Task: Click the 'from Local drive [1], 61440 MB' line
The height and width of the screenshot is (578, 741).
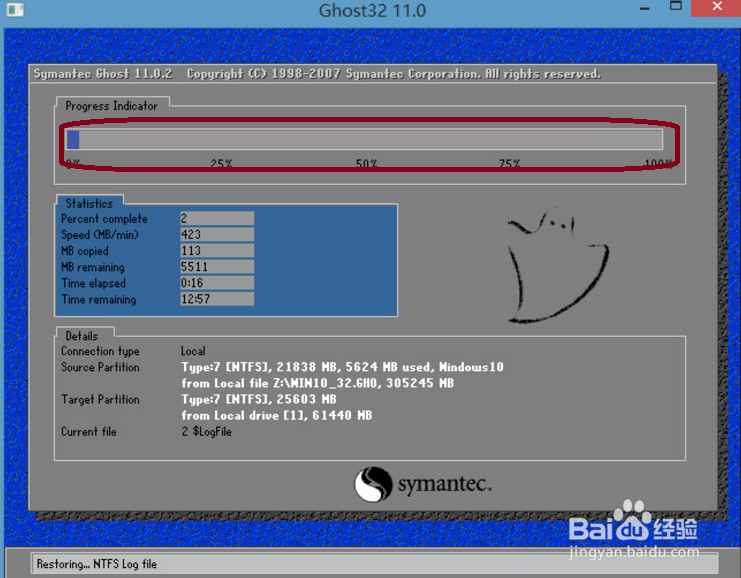Action: tap(277, 415)
